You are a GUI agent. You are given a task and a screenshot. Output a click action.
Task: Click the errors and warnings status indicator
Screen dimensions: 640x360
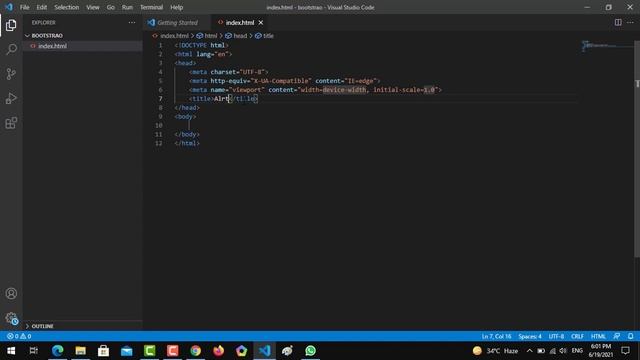click(19, 336)
